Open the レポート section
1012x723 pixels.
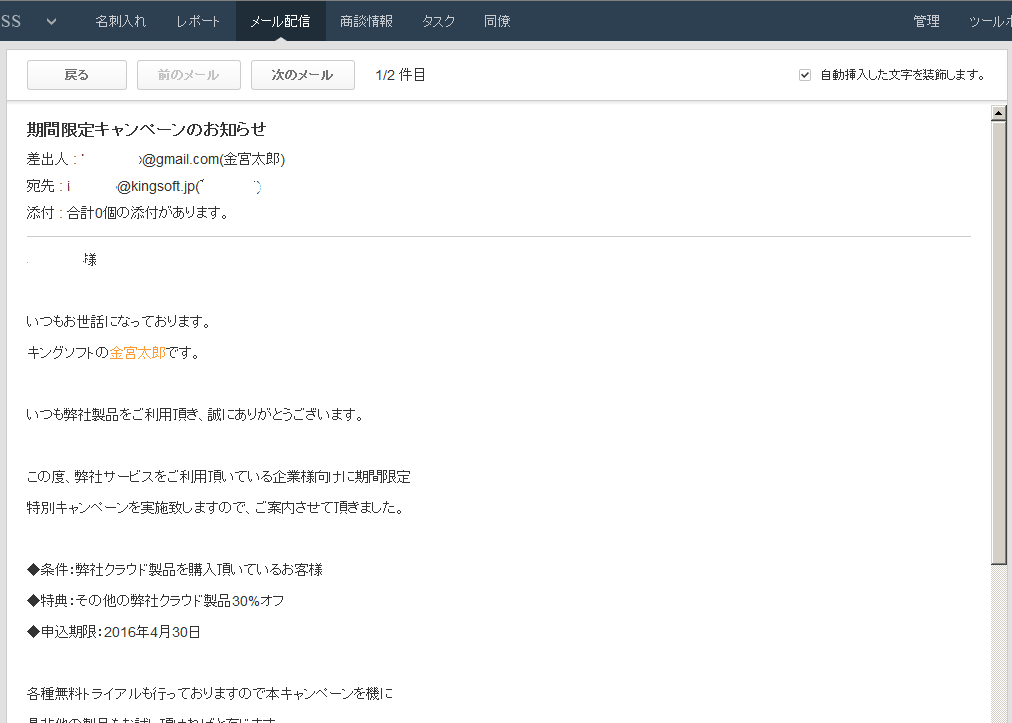click(x=197, y=20)
